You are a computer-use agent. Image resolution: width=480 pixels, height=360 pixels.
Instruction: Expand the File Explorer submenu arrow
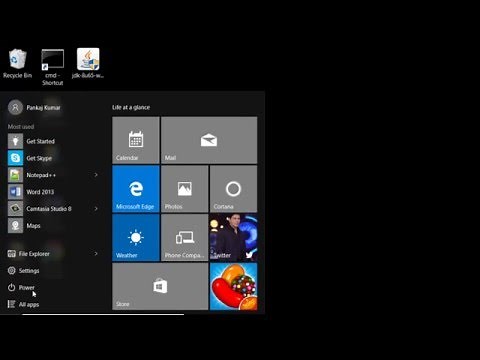pos(96,254)
